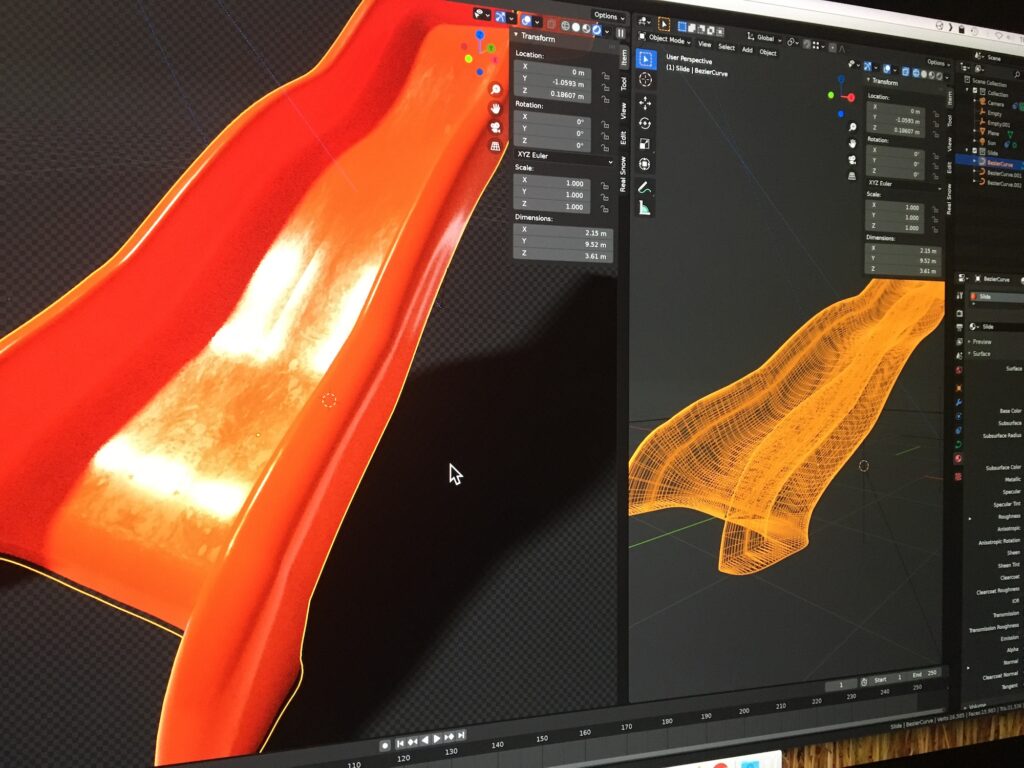Open the Object Data curve properties tab
Image resolution: width=1024 pixels, height=768 pixels.
pyautogui.click(x=958, y=444)
